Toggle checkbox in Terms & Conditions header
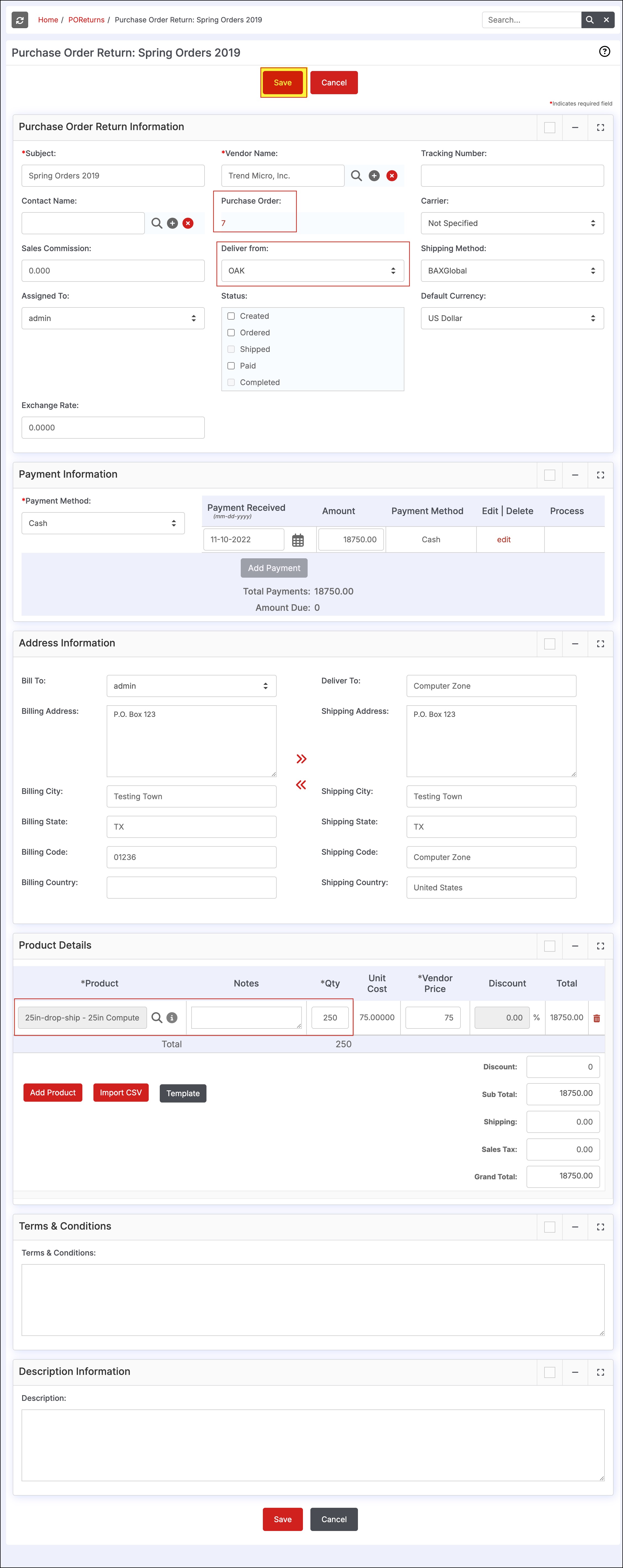 click(549, 1227)
